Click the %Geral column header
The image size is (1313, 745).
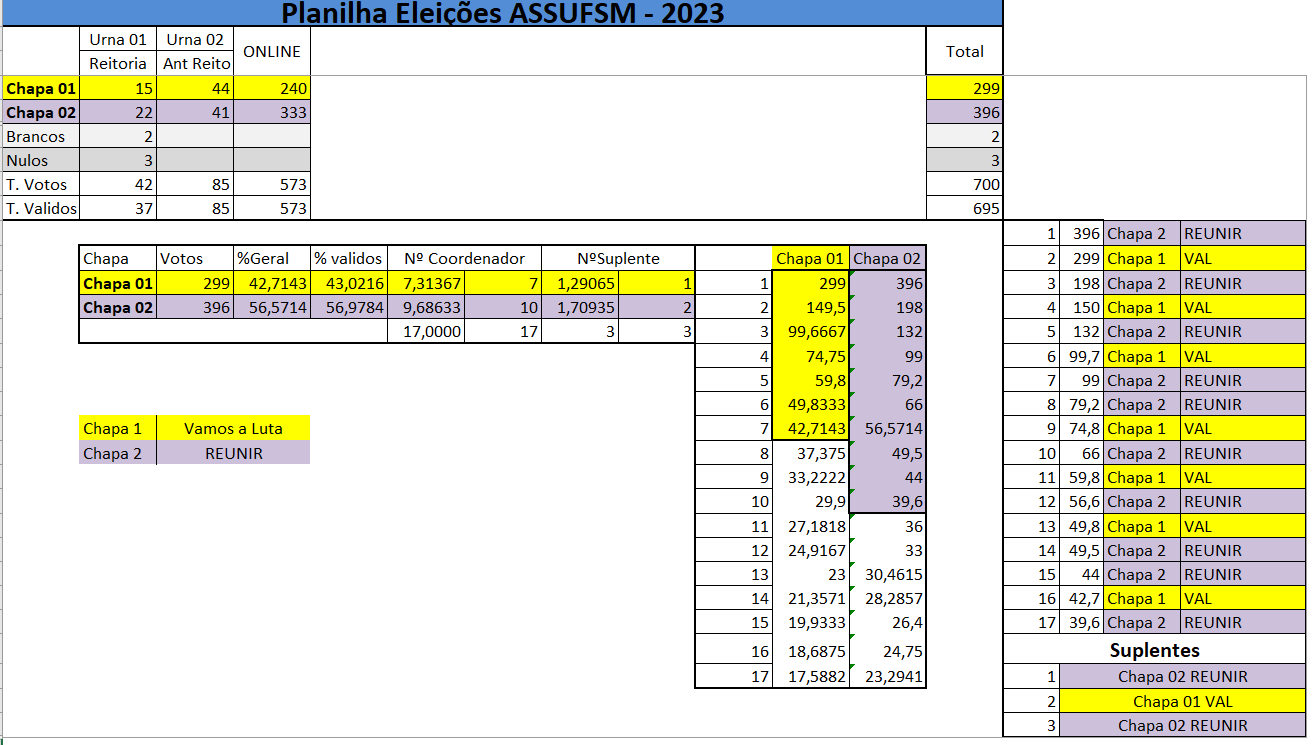coord(271,258)
